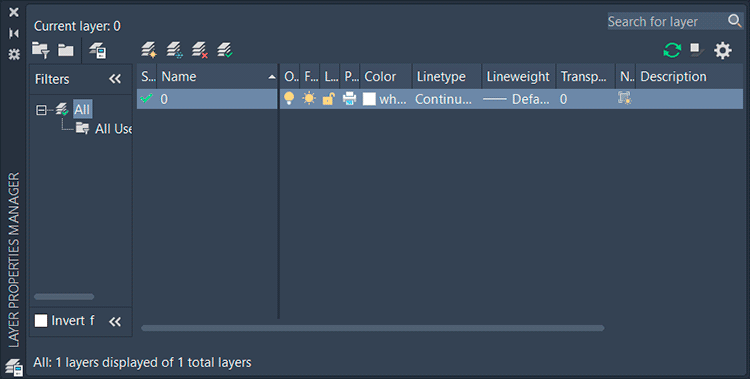Click the Layer Properties Manager vertical title

[x=14, y=260]
